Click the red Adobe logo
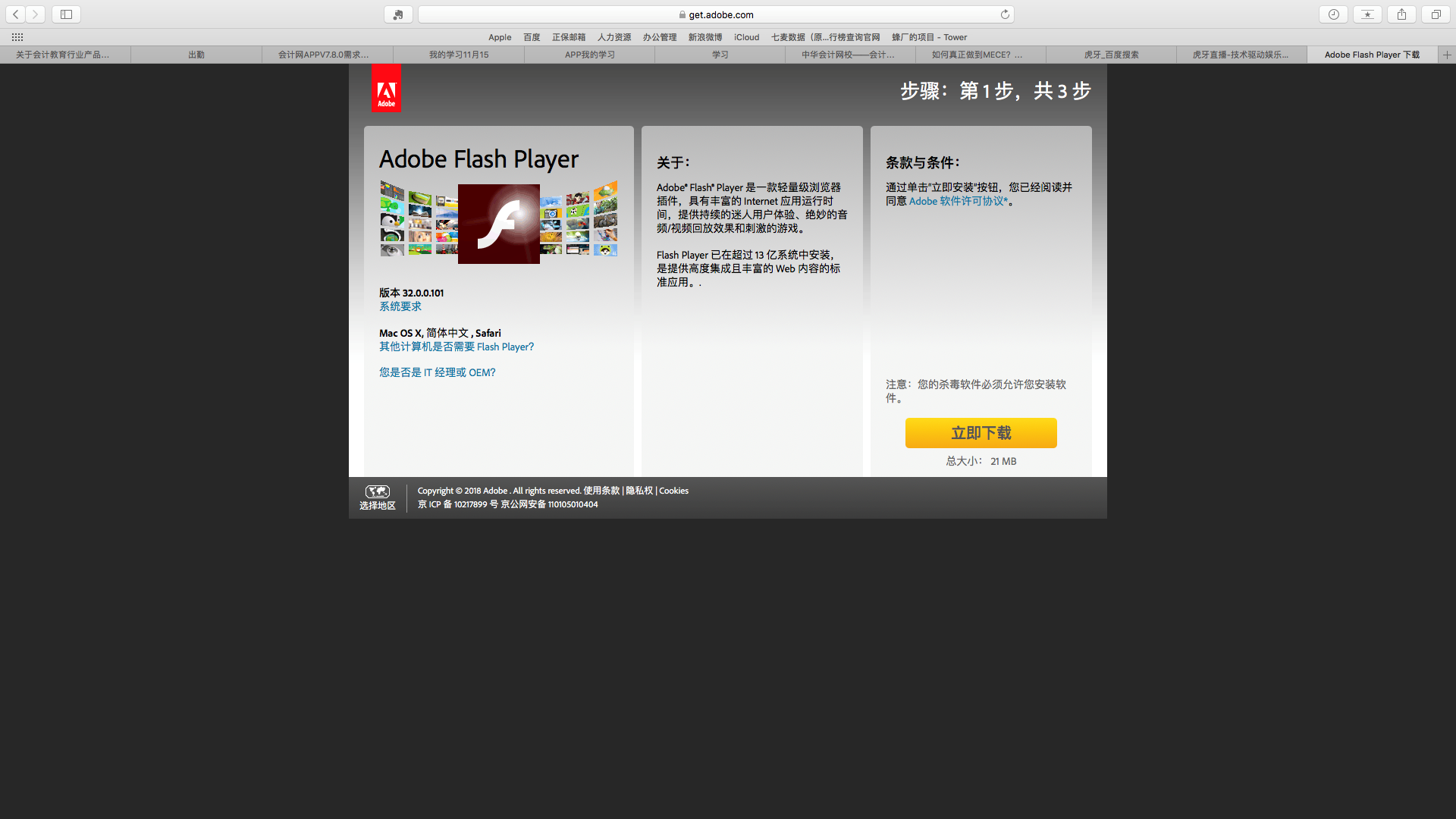Viewport: 1456px width, 819px height. coord(386,89)
